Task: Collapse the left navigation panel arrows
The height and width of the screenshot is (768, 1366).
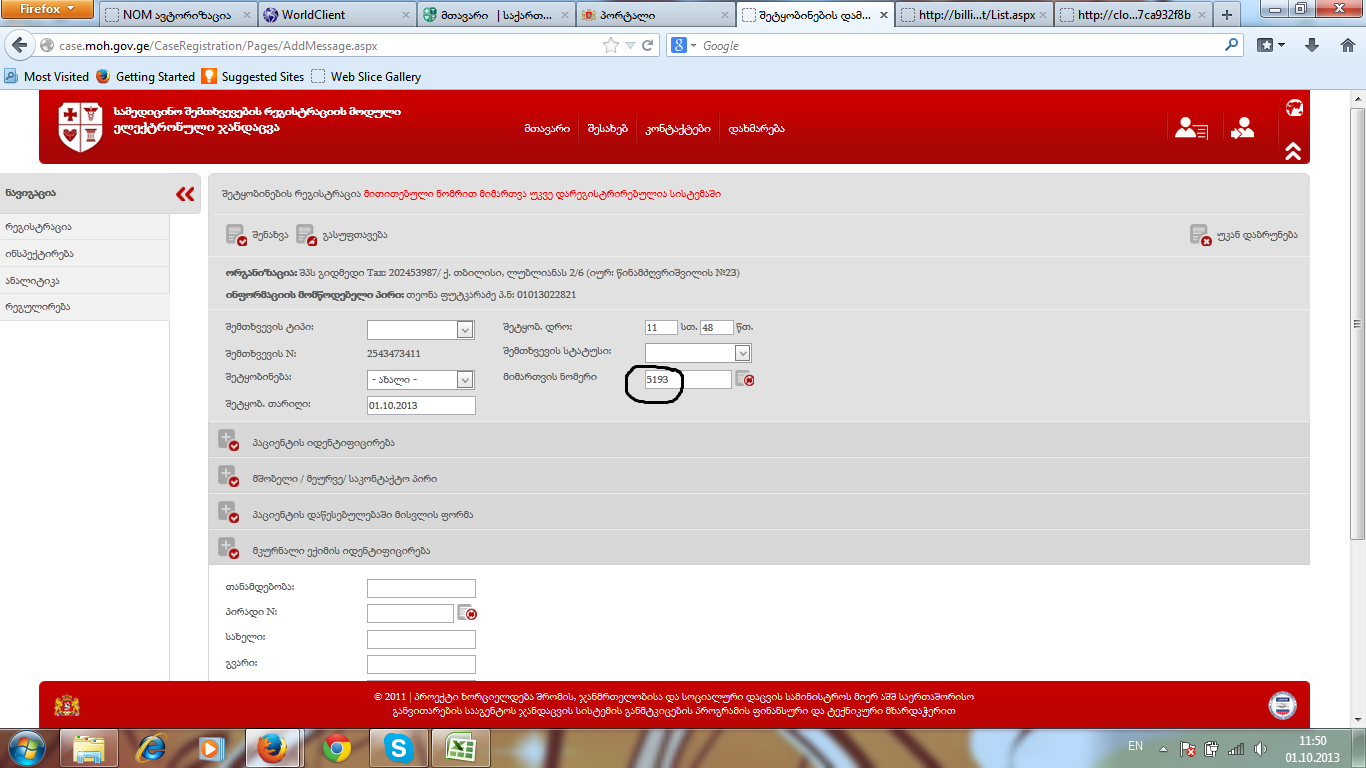Action: click(185, 194)
